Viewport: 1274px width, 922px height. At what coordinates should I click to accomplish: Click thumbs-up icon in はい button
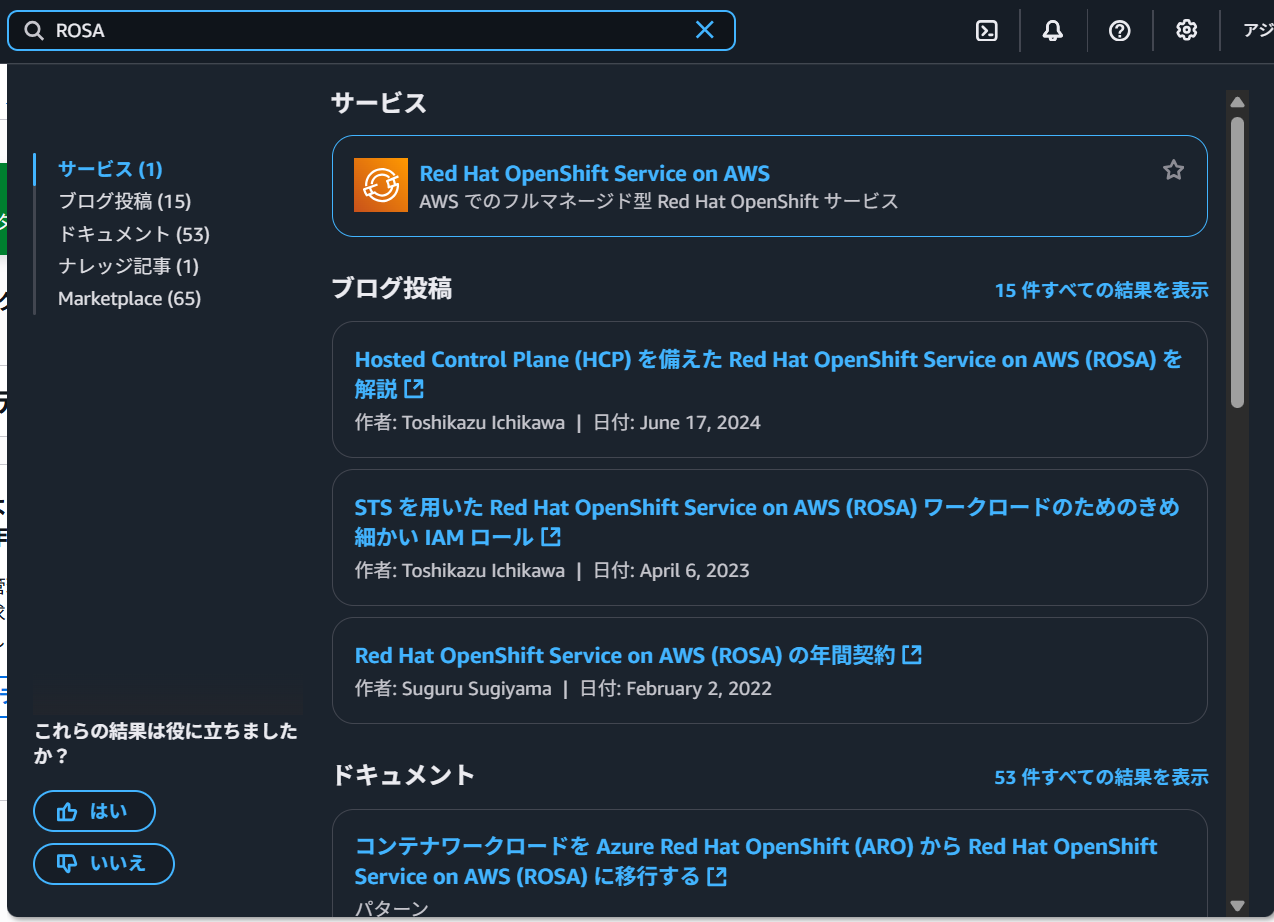67,812
